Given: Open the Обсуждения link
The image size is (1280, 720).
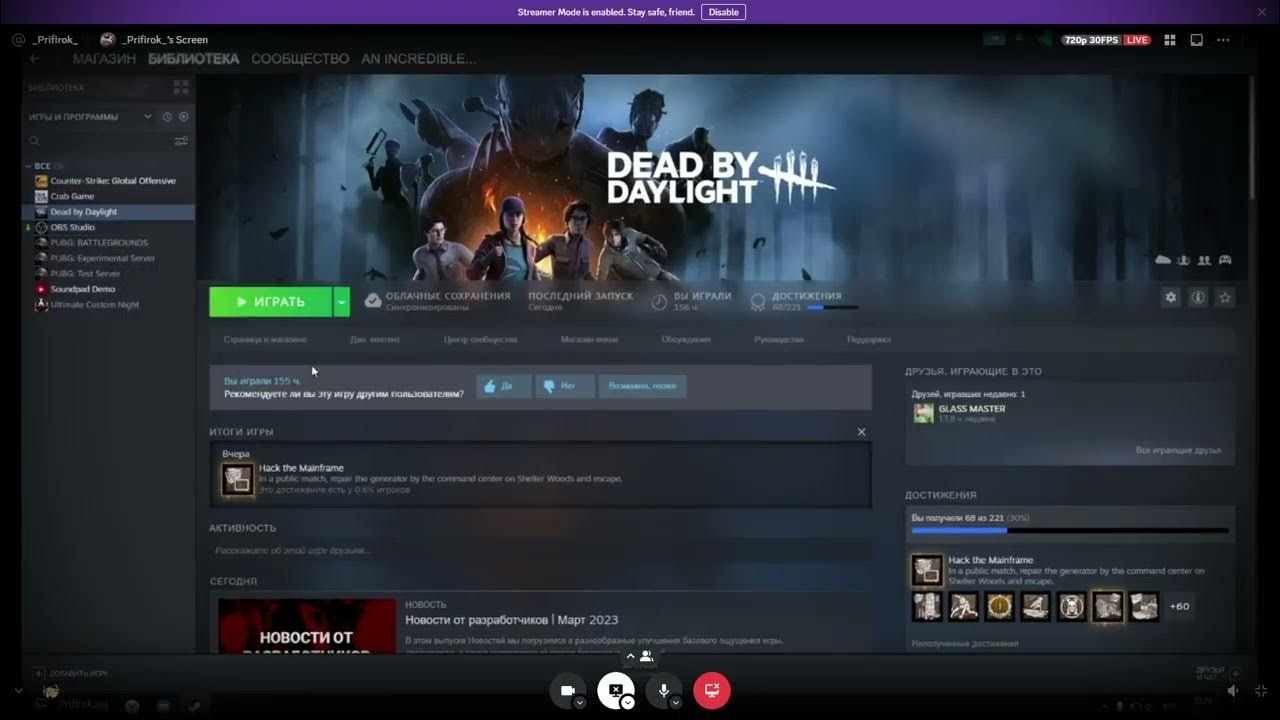Looking at the screenshot, I should click(x=686, y=340).
